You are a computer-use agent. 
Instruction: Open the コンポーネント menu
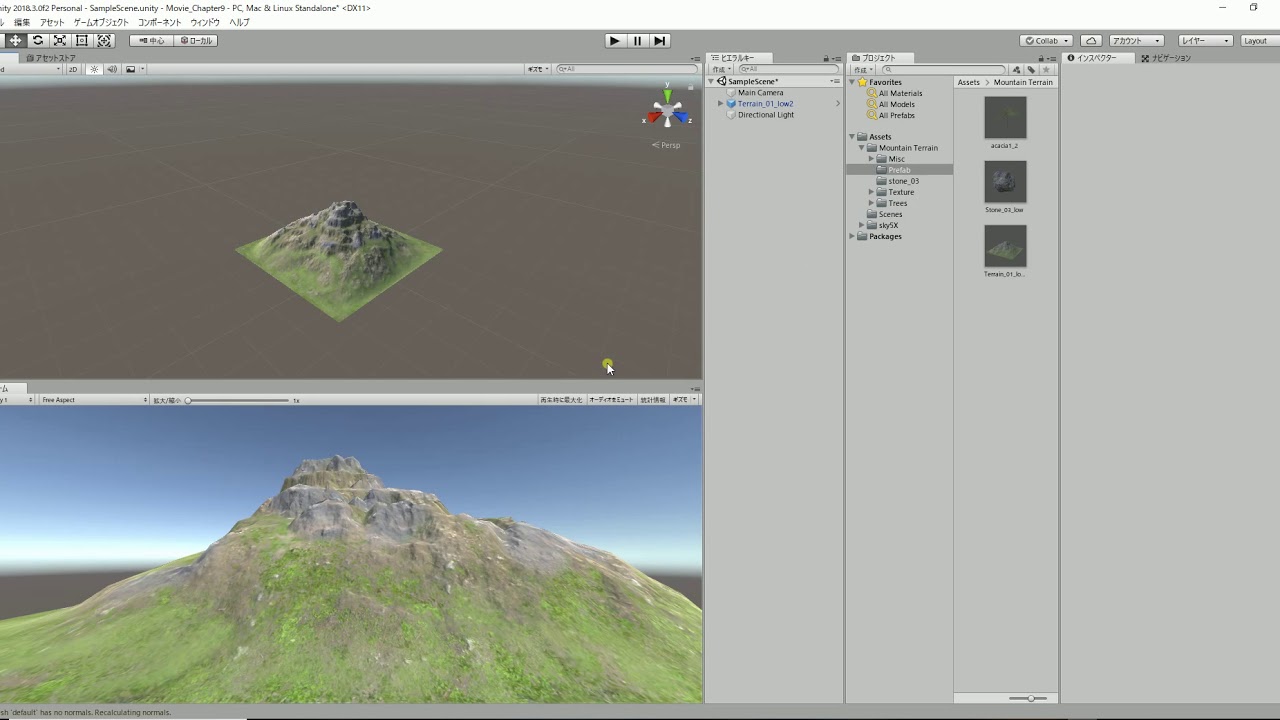[160, 22]
